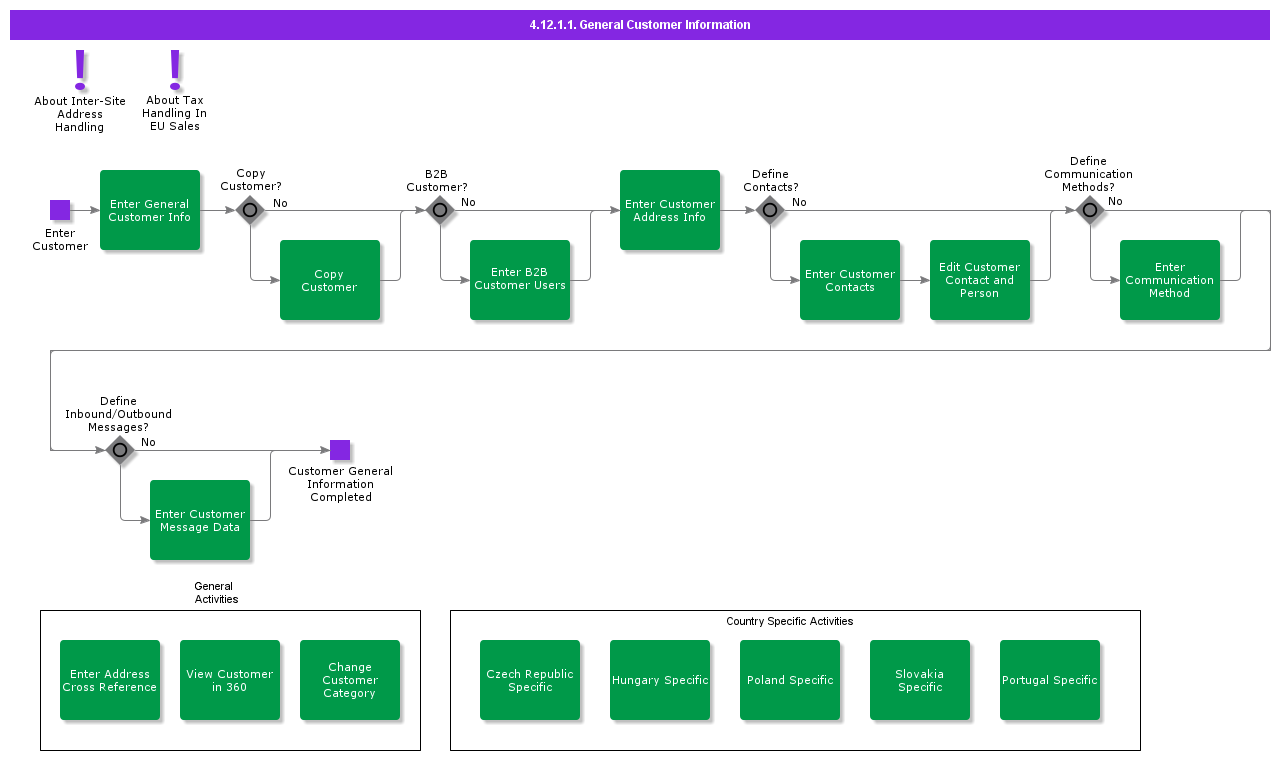Image resolution: width=1285 pixels, height=760 pixels.
Task: Open Enter Customer Message Data activity
Action: (x=200, y=520)
